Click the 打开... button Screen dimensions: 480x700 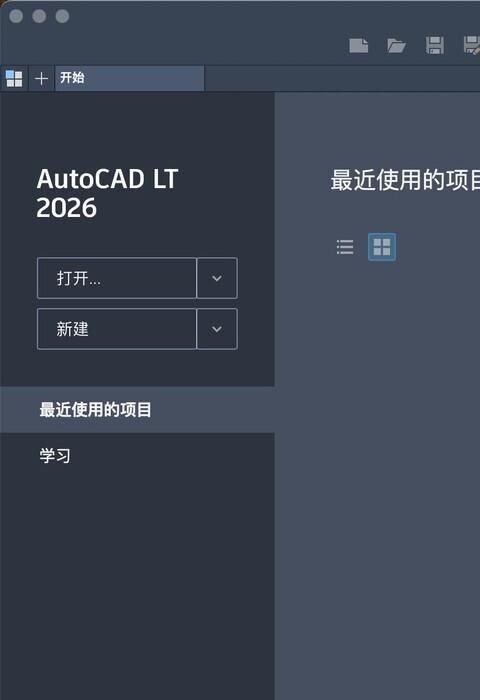coord(117,278)
